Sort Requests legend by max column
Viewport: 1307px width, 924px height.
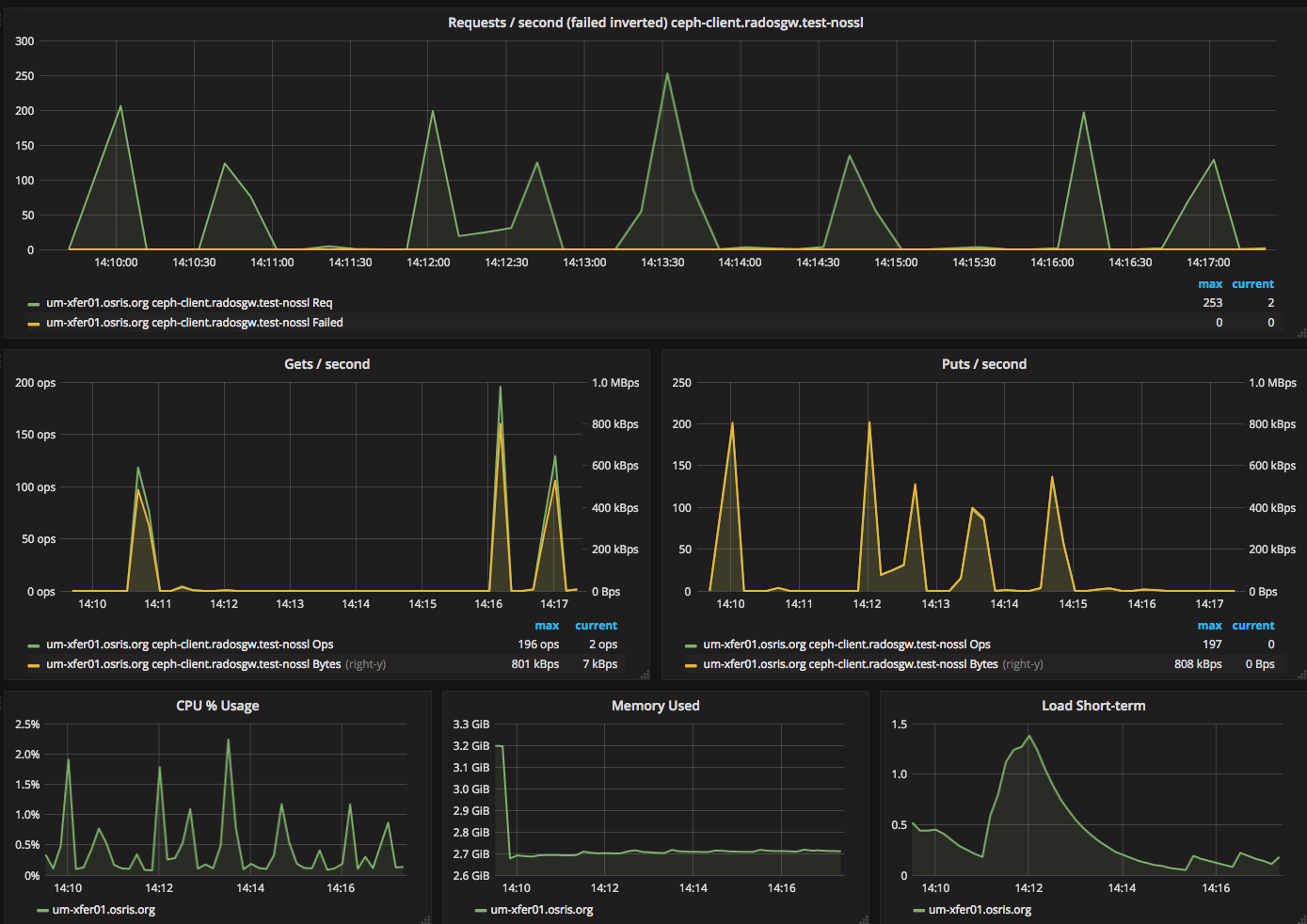tap(1210, 284)
